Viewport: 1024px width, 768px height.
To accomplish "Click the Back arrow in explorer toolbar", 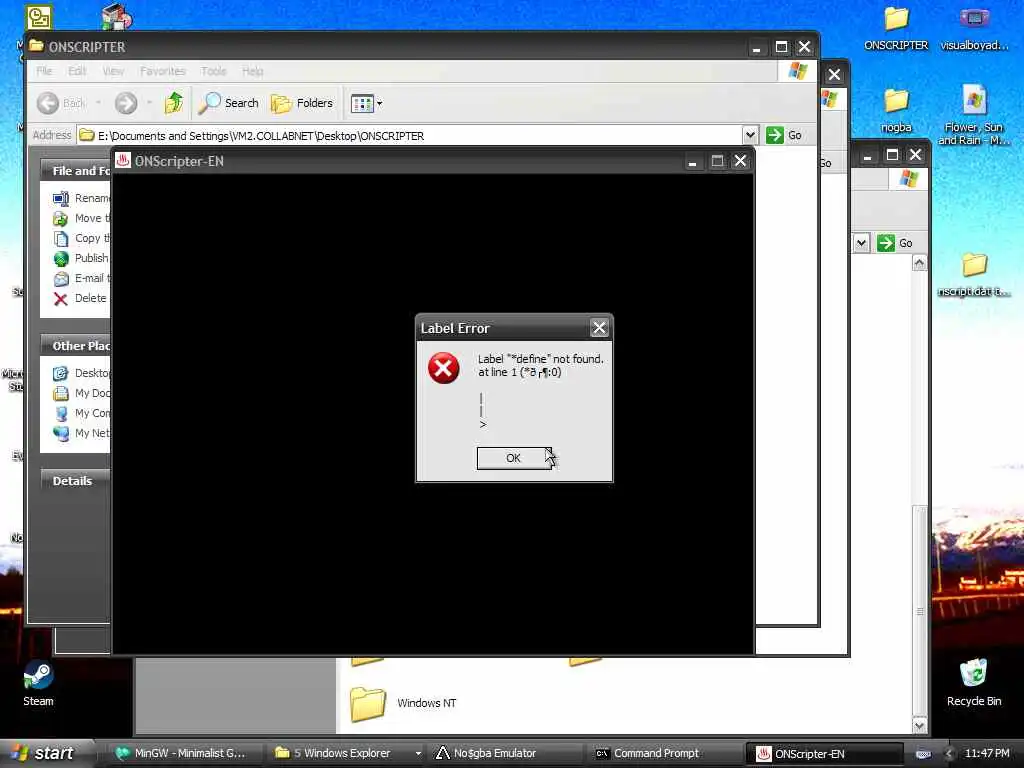I will click(x=48, y=103).
